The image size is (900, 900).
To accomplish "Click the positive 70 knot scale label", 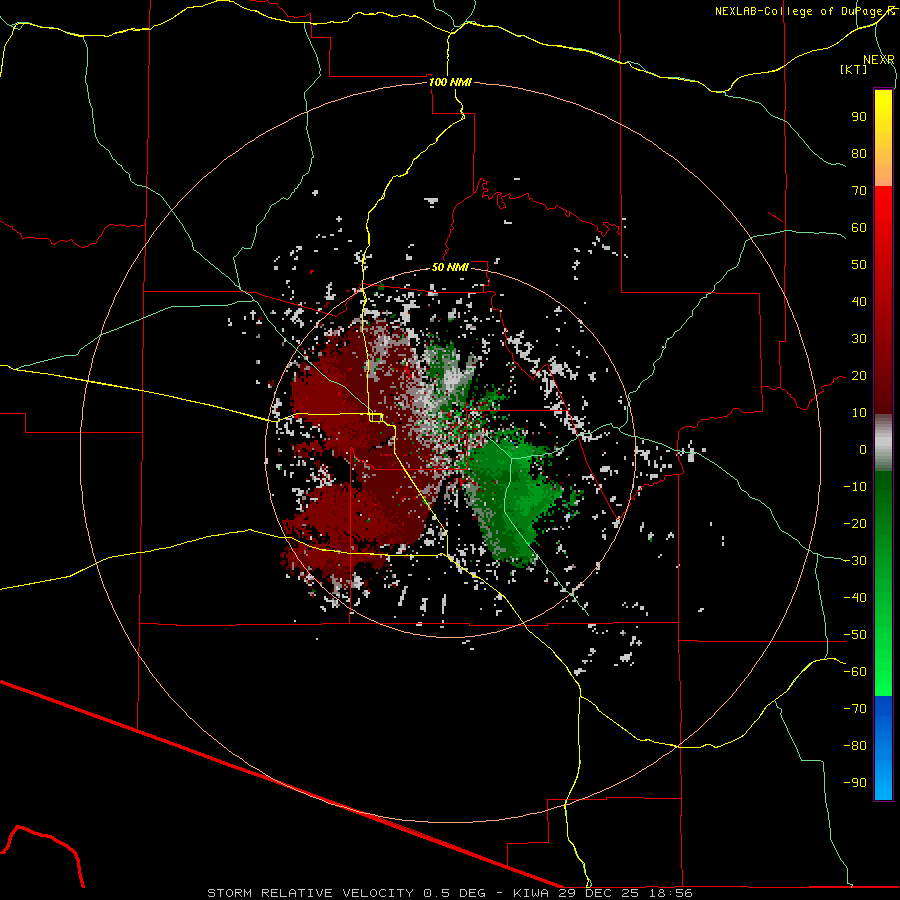I will pos(859,191).
